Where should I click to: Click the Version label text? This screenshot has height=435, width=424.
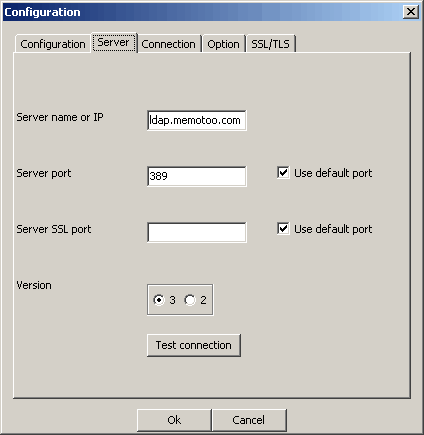[x=34, y=285]
